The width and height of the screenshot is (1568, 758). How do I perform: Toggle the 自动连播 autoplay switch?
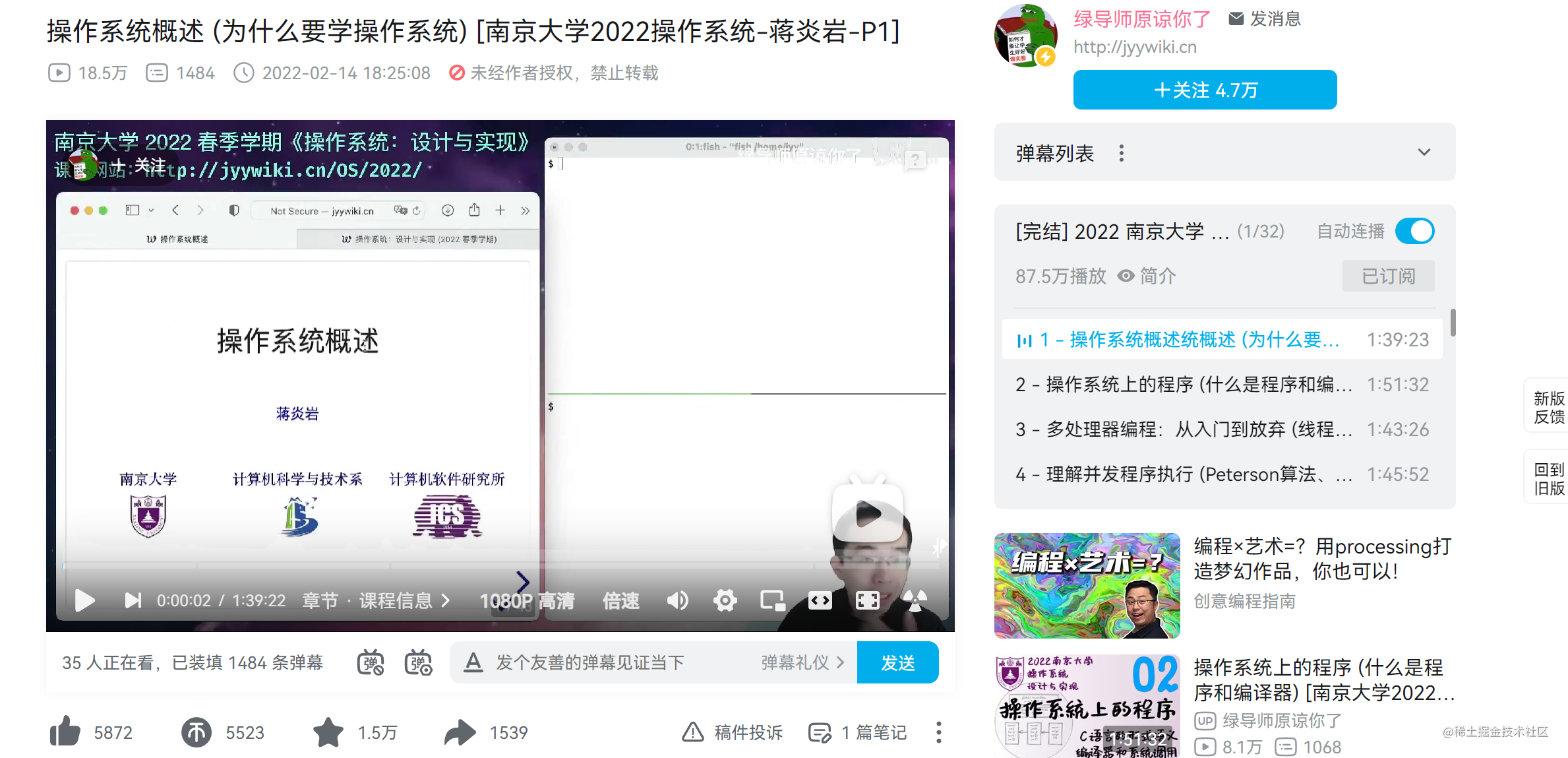[1415, 231]
